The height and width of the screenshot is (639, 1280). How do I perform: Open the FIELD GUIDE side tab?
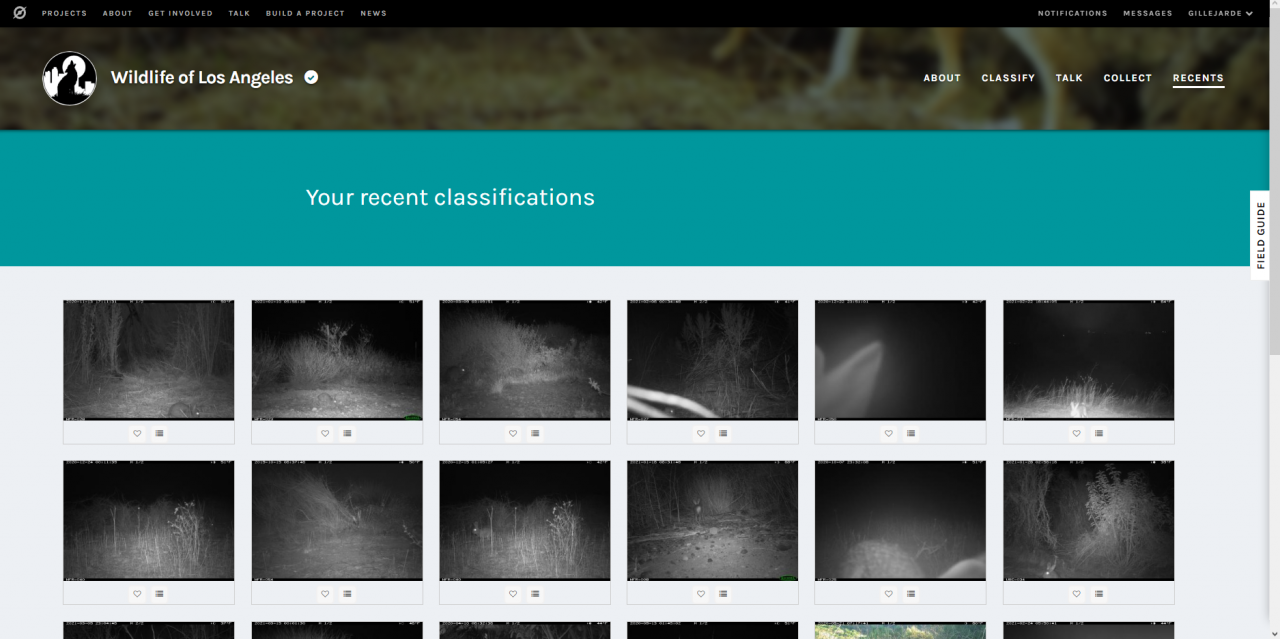click(1260, 235)
